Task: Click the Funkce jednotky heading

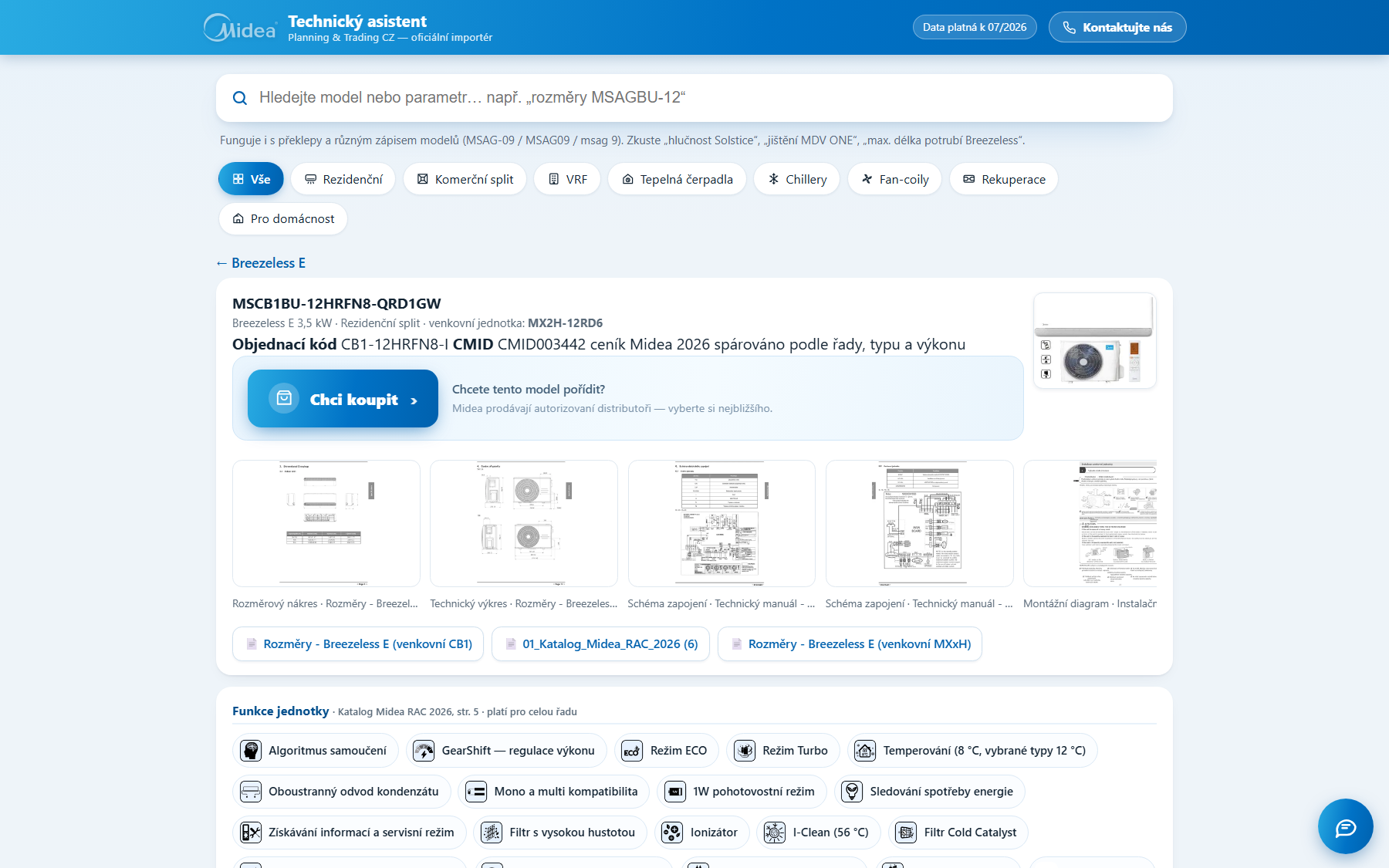Action: click(x=281, y=711)
